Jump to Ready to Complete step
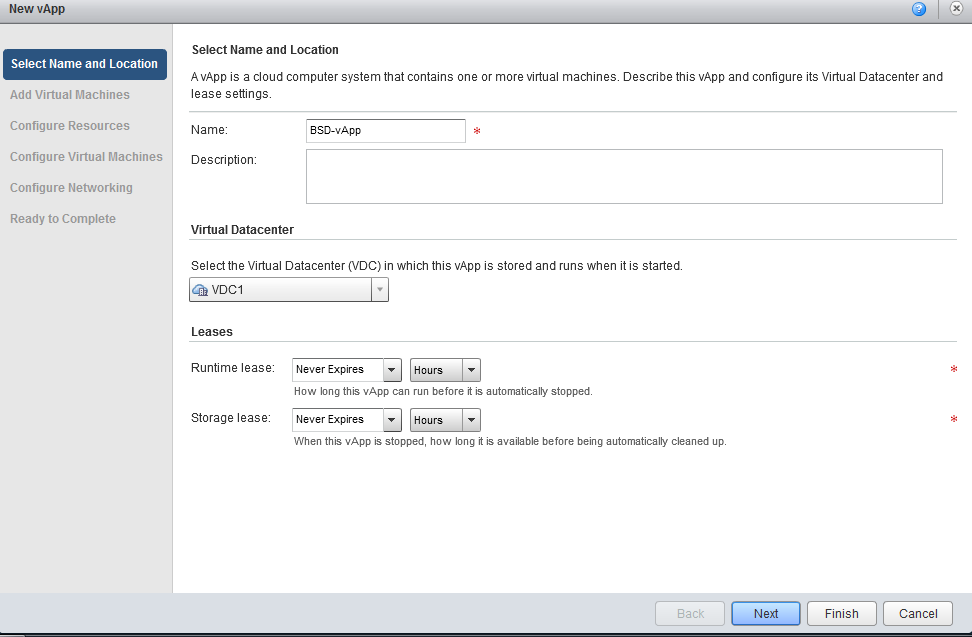 [63, 219]
